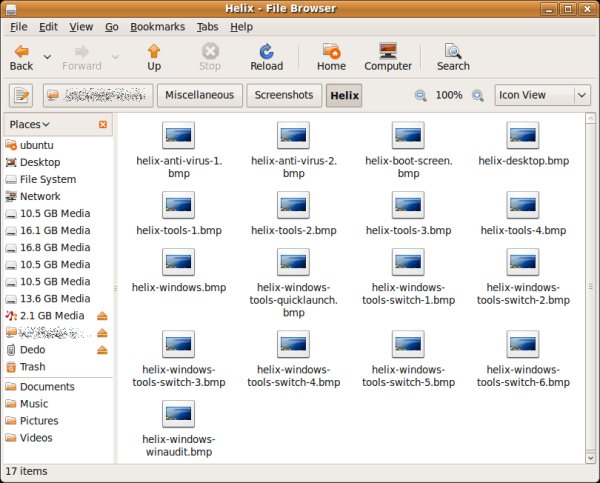
Task: Open the Icon View mode dropdown
Action: (542, 95)
